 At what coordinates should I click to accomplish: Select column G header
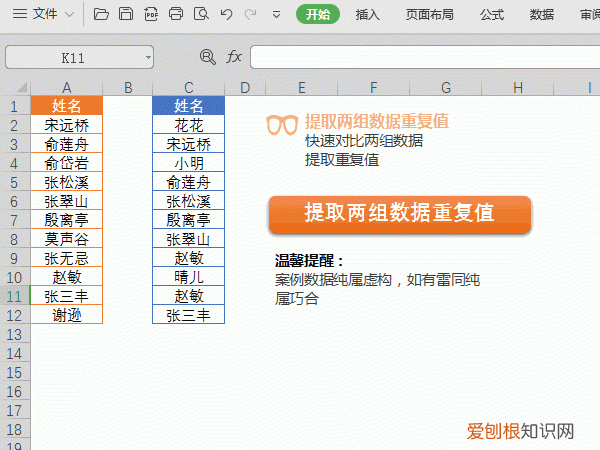(446, 88)
